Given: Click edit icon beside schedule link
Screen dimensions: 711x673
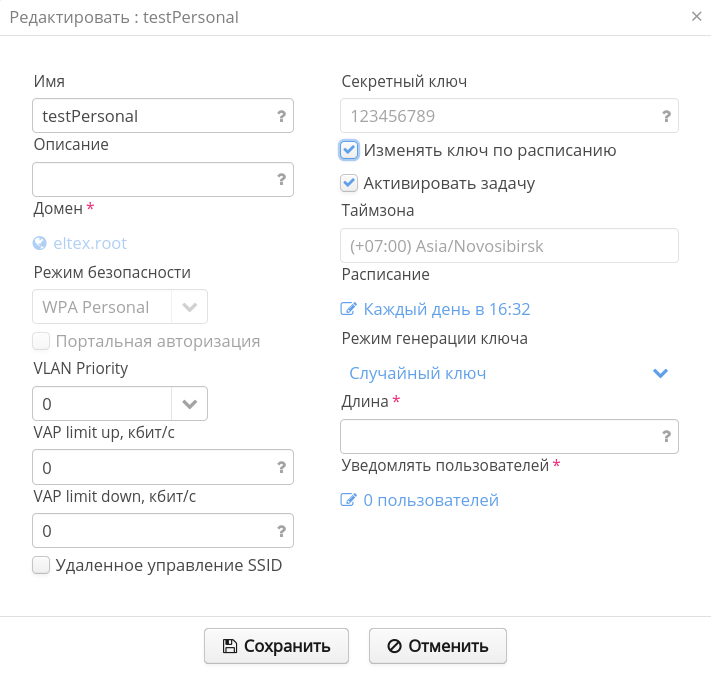Looking at the screenshot, I should tap(349, 309).
